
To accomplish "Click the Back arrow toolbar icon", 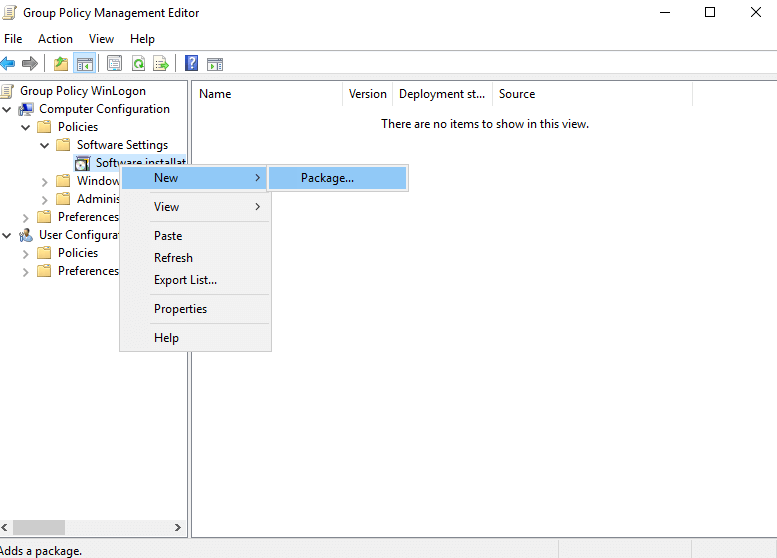I will click(x=8, y=64).
